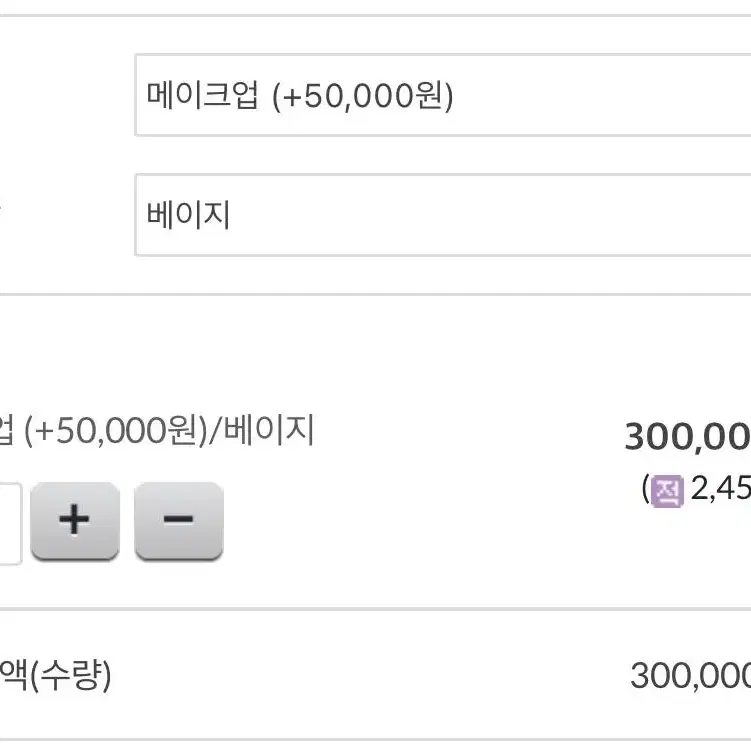The image size is (751, 751).
Task: Click the purple 적 reward points icon
Action: point(668,491)
